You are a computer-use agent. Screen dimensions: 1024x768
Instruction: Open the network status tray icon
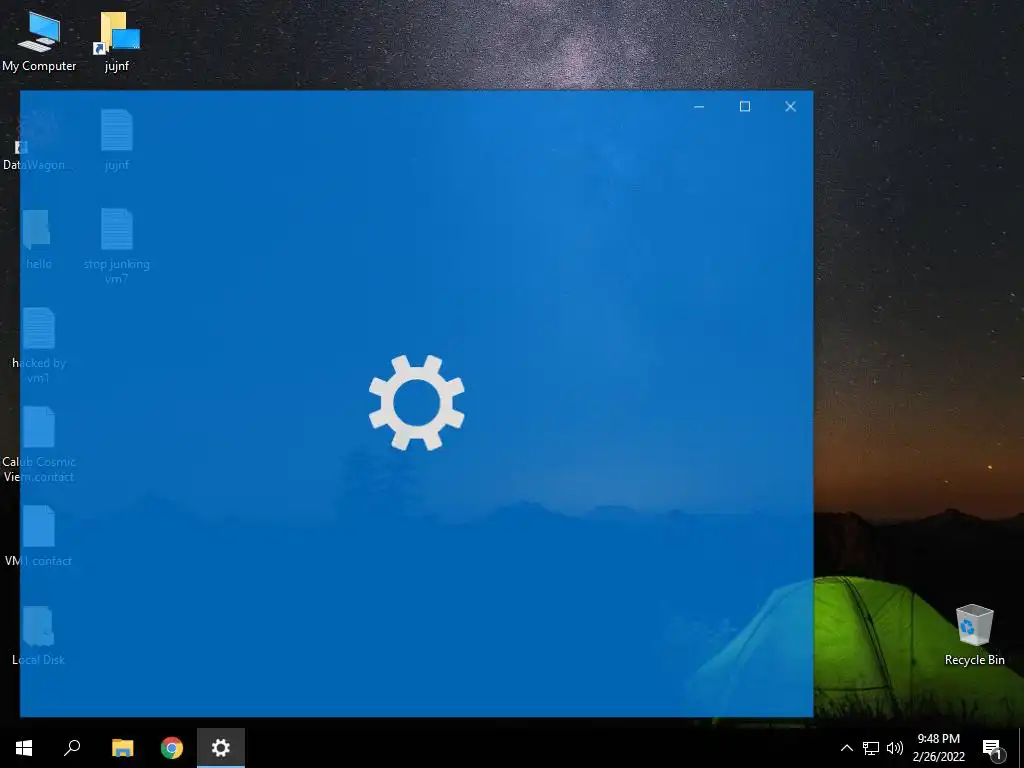click(871, 748)
